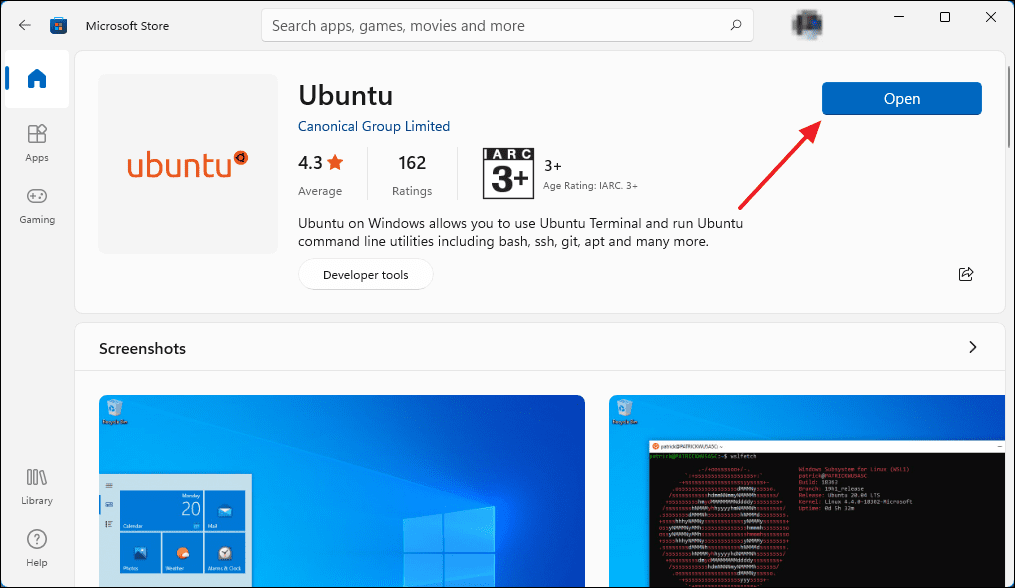Open the Ubuntu app
The width and height of the screenshot is (1015, 588).
tap(902, 98)
